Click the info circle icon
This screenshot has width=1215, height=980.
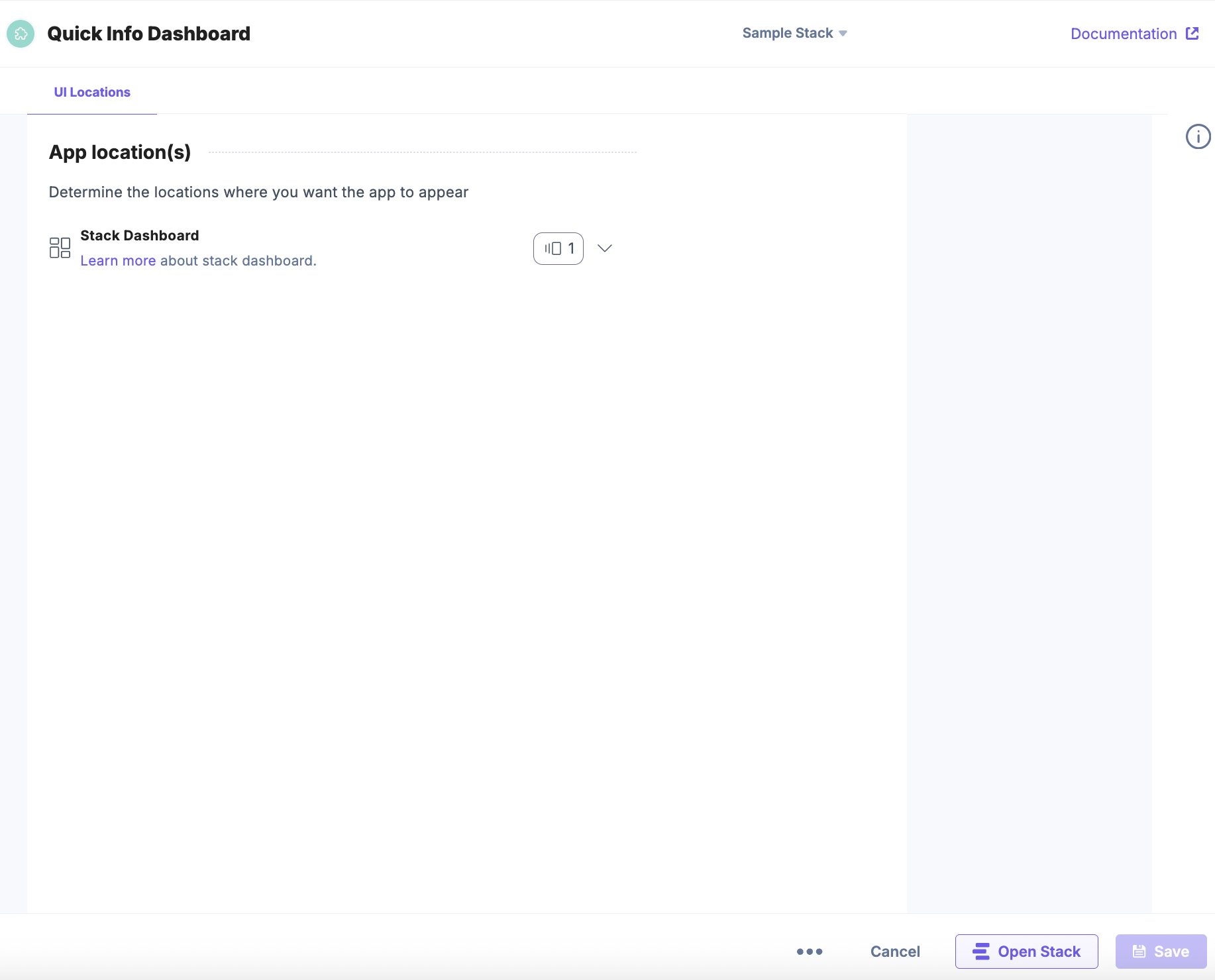(x=1198, y=137)
